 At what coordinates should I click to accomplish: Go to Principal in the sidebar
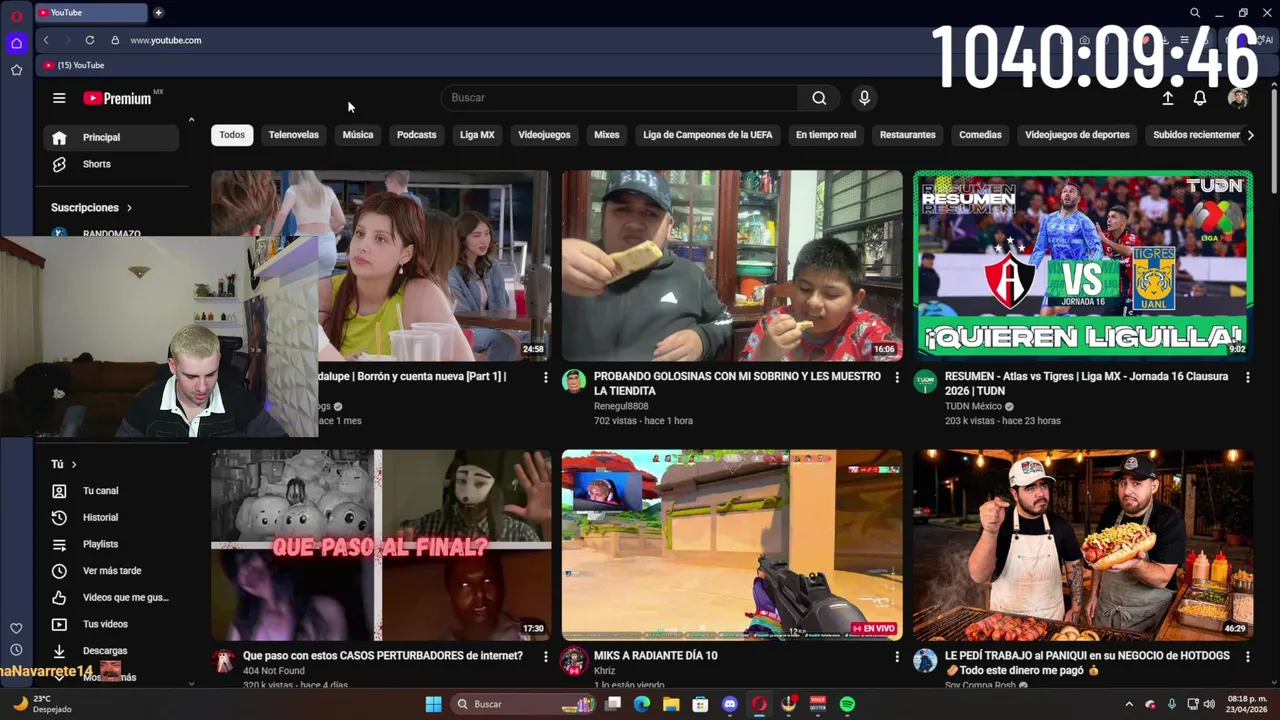click(x=111, y=137)
